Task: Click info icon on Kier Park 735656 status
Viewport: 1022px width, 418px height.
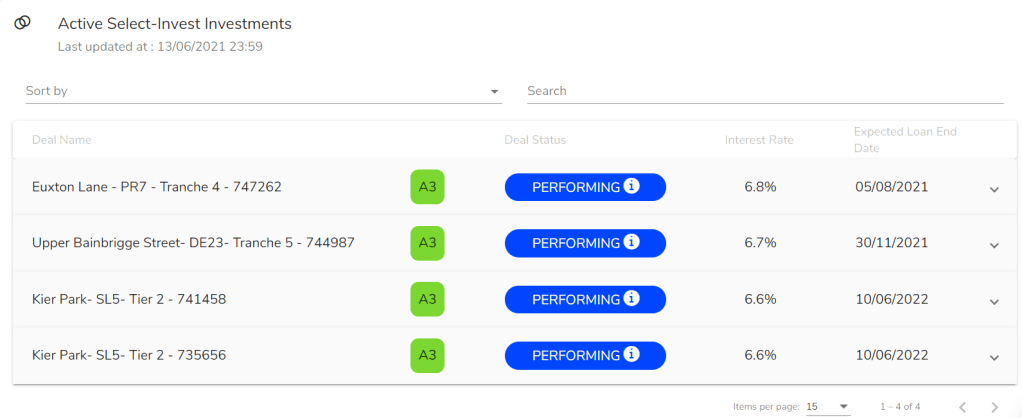Action: tap(631, 355)
